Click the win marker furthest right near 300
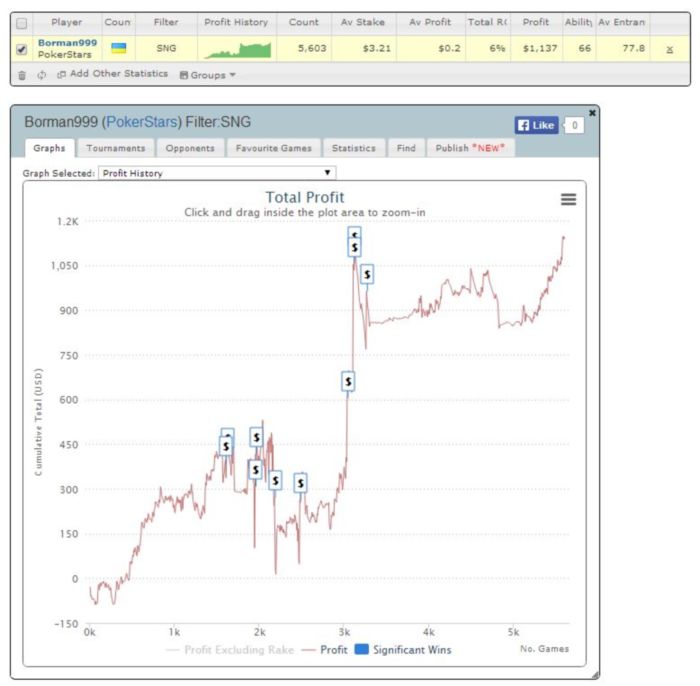This screenshot has height=686, width=700. [x=300, y=483]
